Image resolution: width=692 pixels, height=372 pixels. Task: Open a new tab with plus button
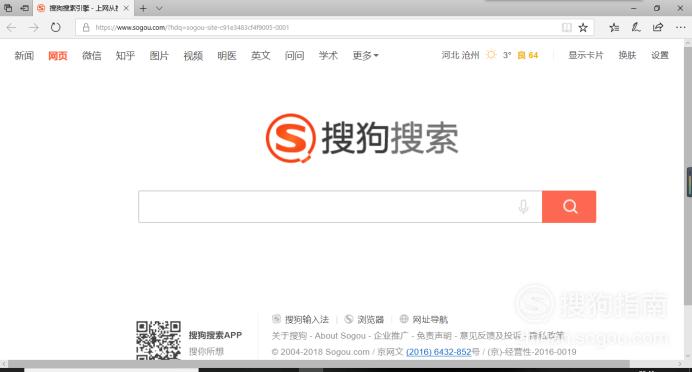point(143,8)
